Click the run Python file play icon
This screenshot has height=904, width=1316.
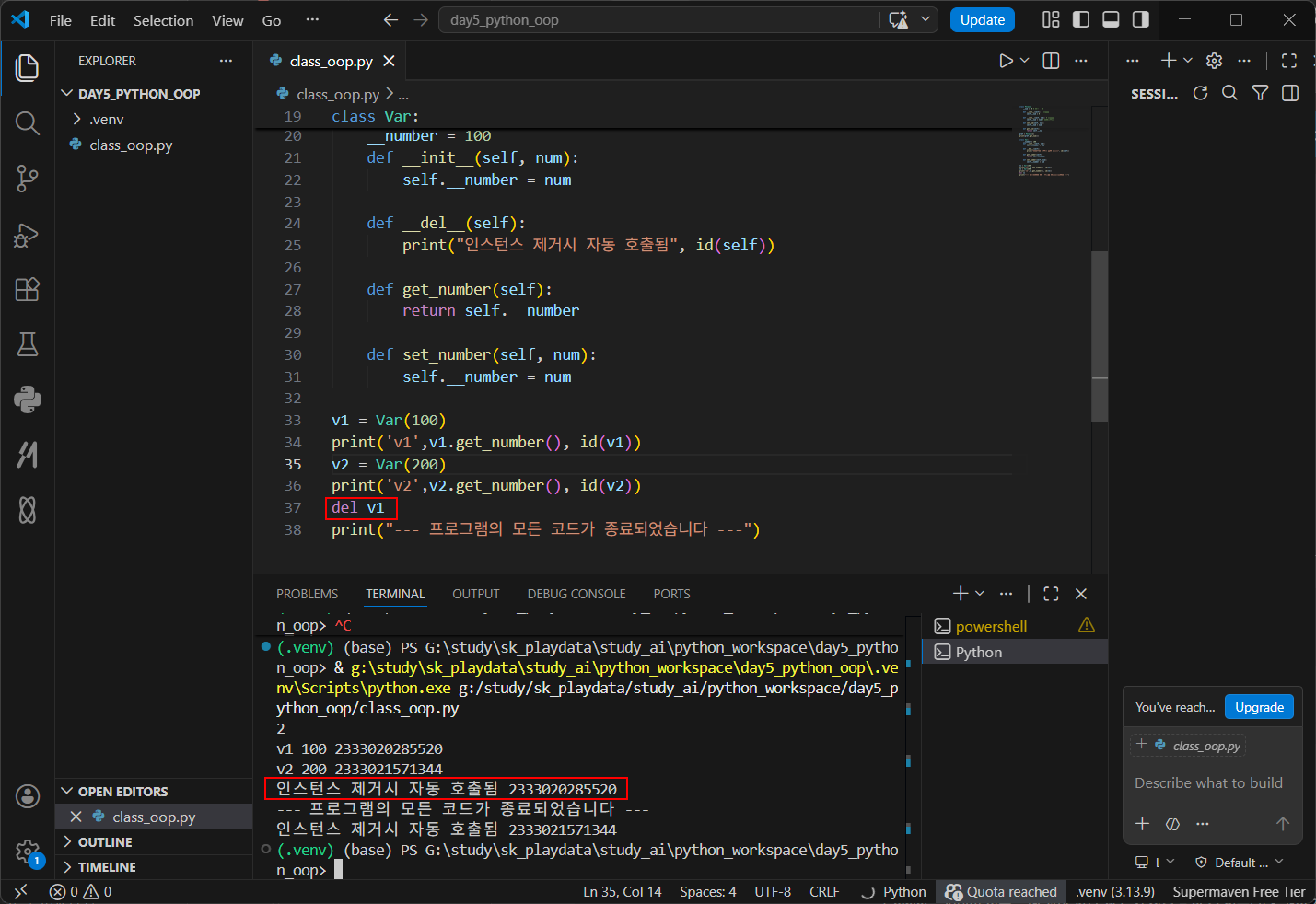[x=1006, y=61]
